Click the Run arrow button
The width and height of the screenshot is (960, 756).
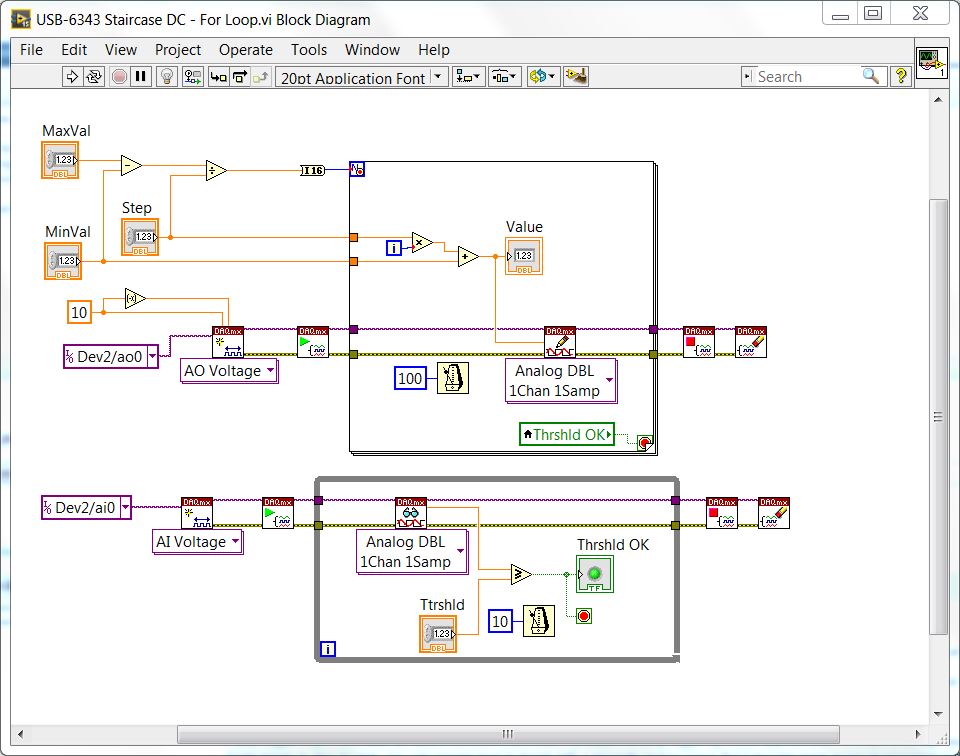[72, 77]
